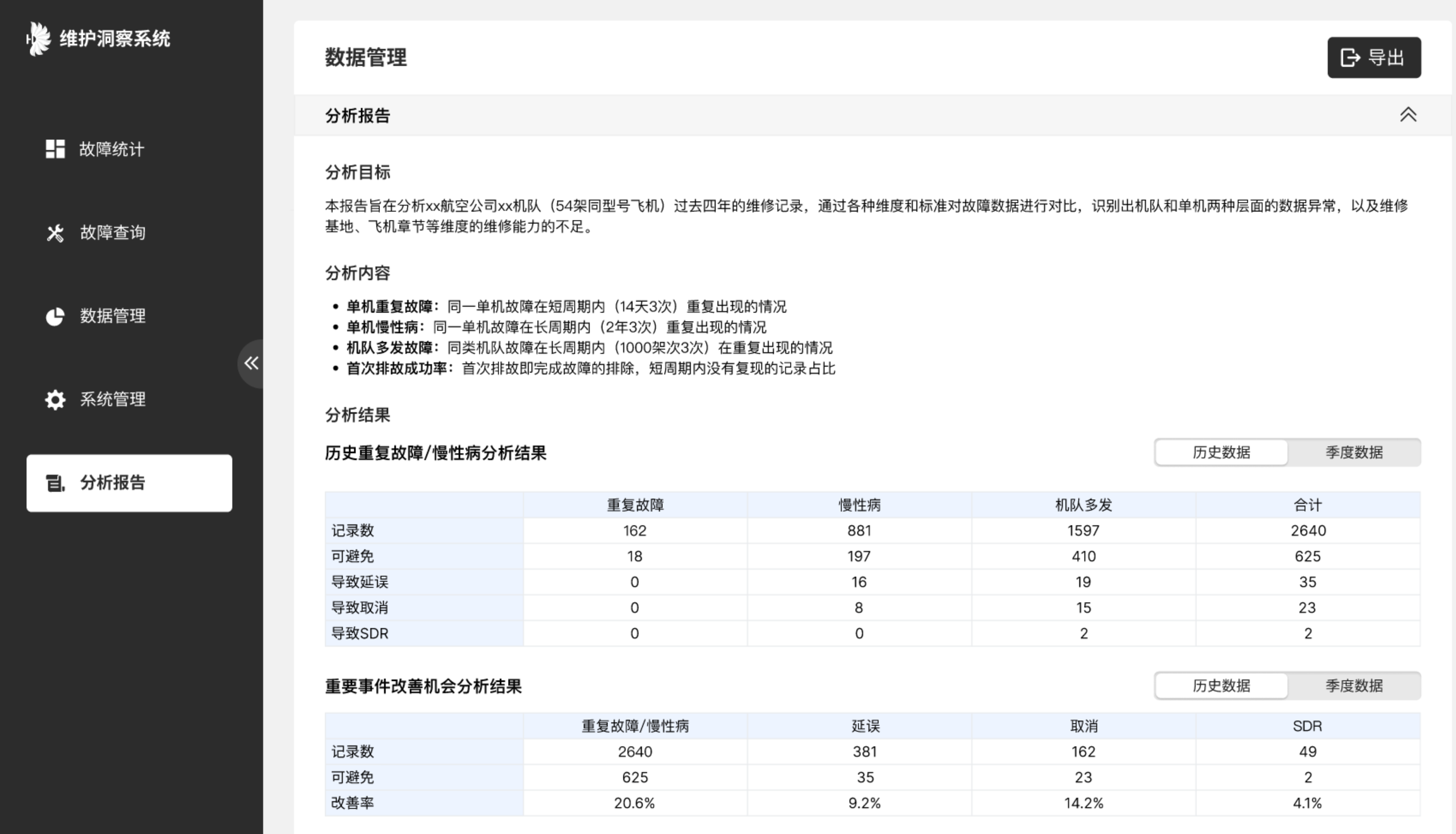Collapse the sidebar with double-chevron handle
This screenshot has width=1456, height=834.
(x=251, y=363)
